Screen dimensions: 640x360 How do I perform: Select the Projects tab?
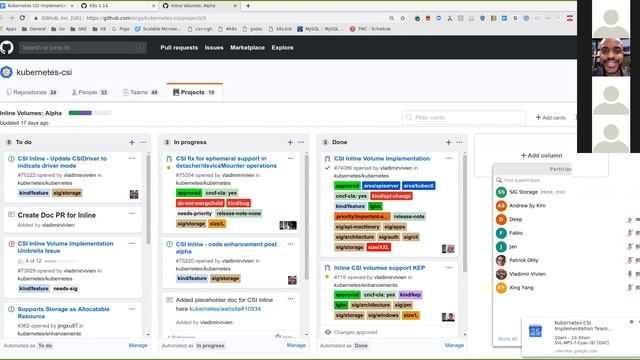pyautogui.click(x=194, y=92)
